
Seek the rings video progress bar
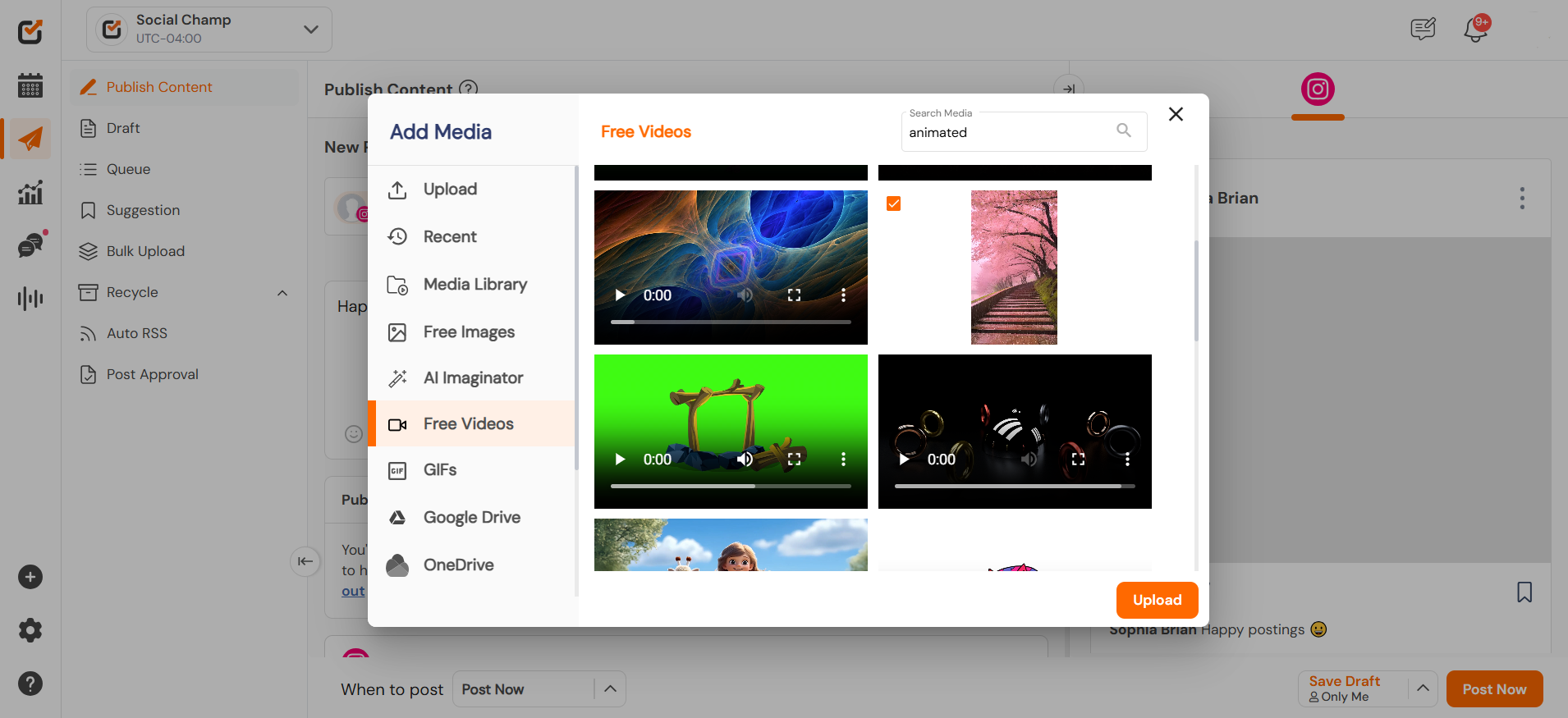pyautogui.click(x=1014, y=487)
